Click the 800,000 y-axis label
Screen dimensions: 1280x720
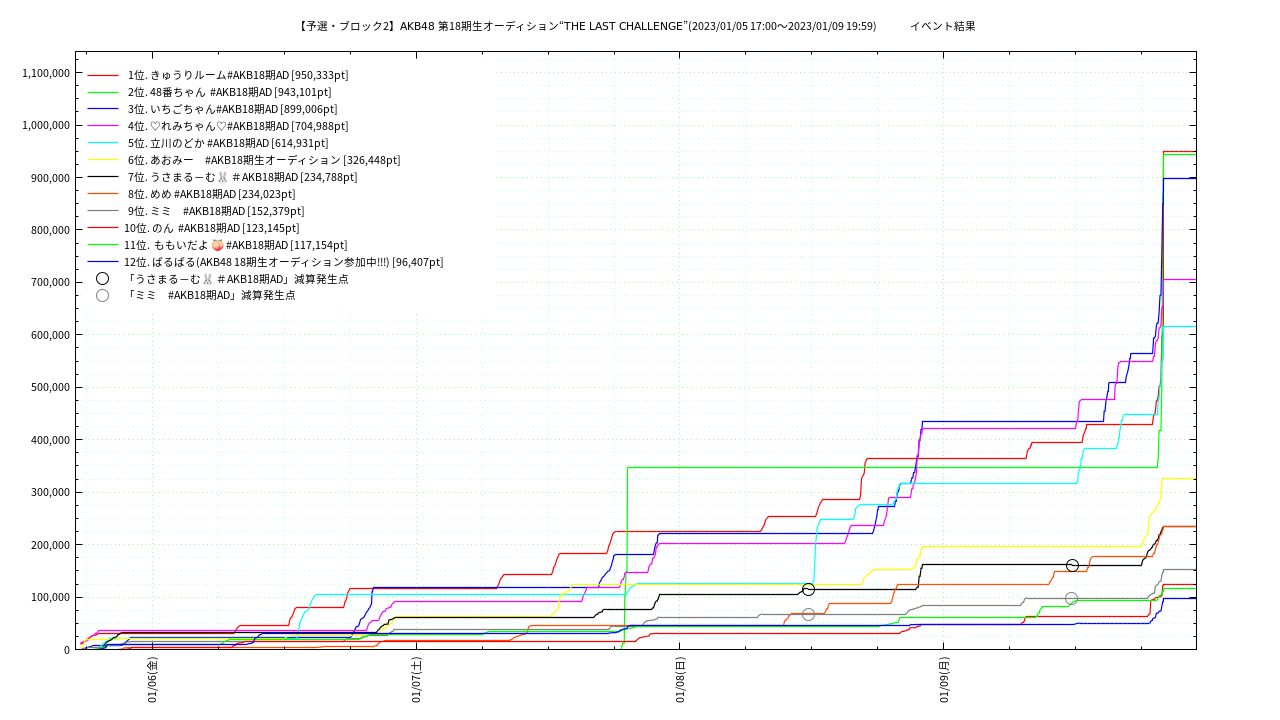point(51,230)
